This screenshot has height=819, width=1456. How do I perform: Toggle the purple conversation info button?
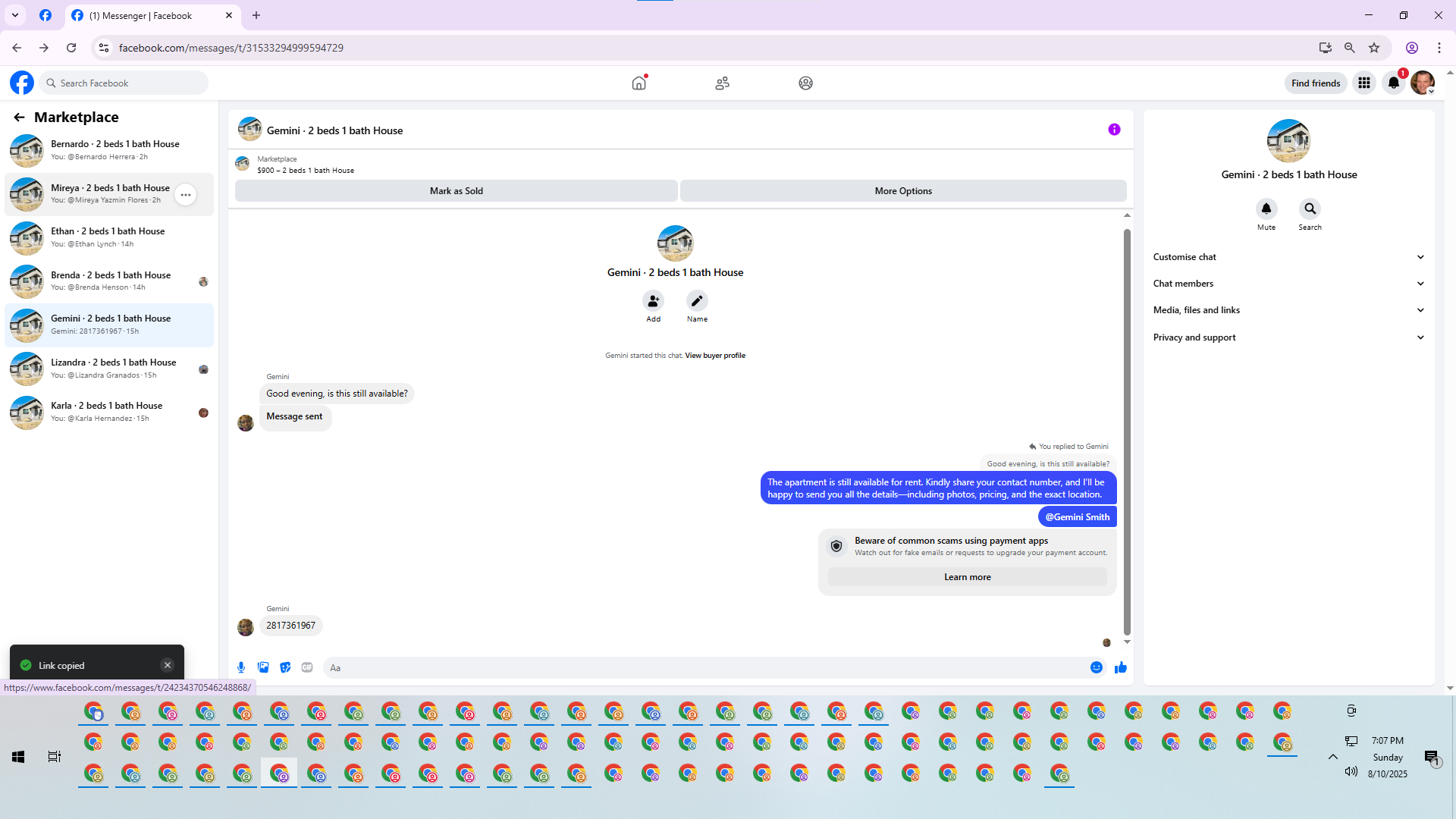click(1114, 130)
